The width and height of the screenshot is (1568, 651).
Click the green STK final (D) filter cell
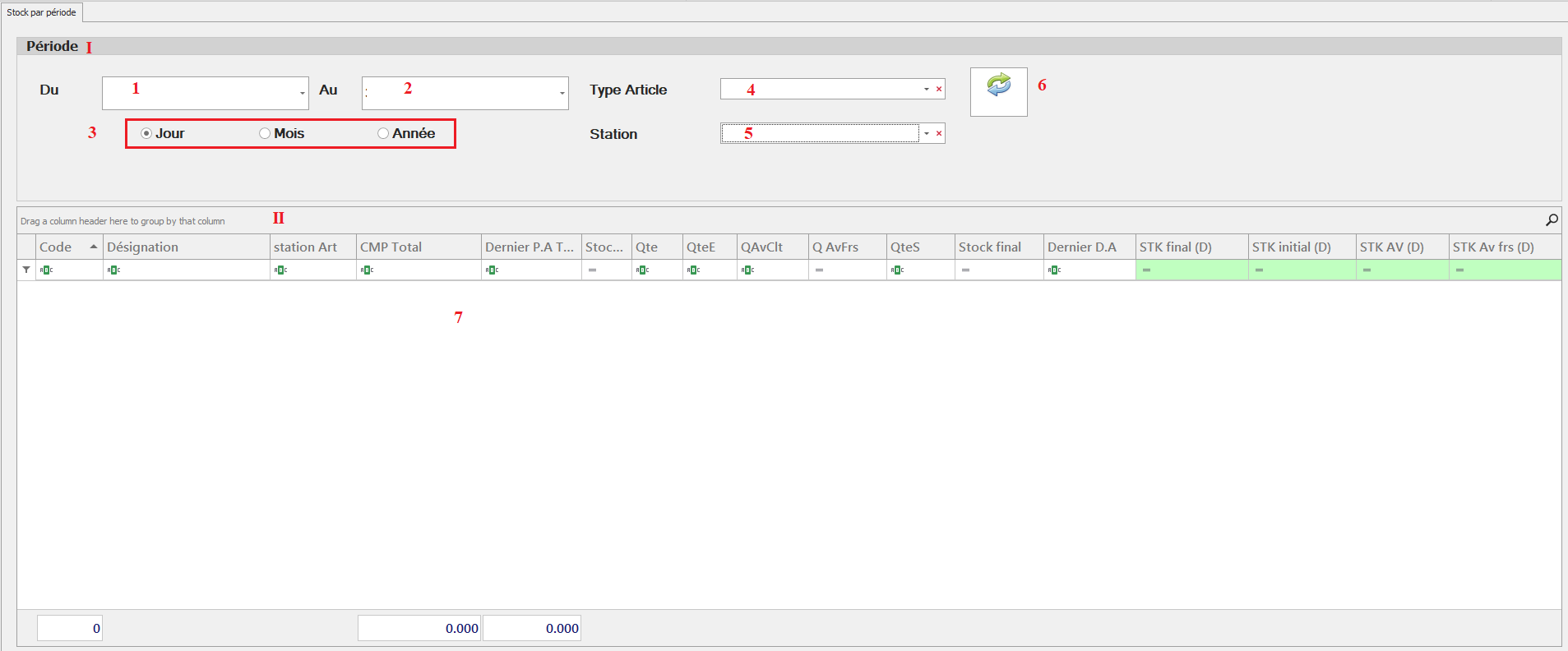1191,270
